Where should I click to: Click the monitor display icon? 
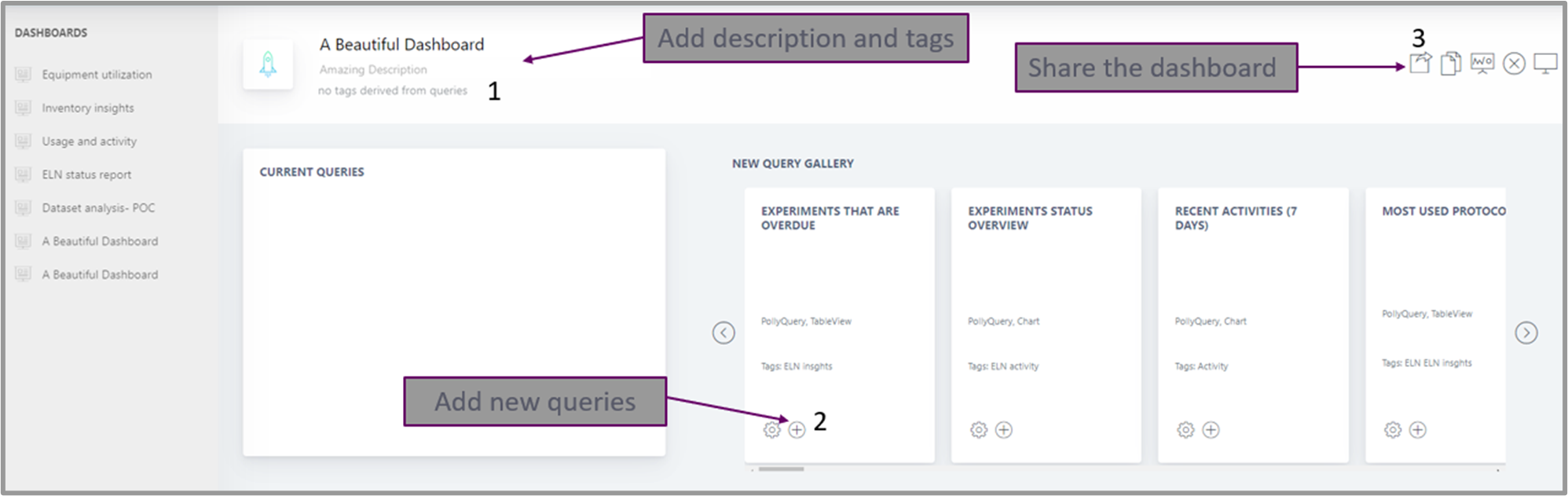pos(1545,63)
